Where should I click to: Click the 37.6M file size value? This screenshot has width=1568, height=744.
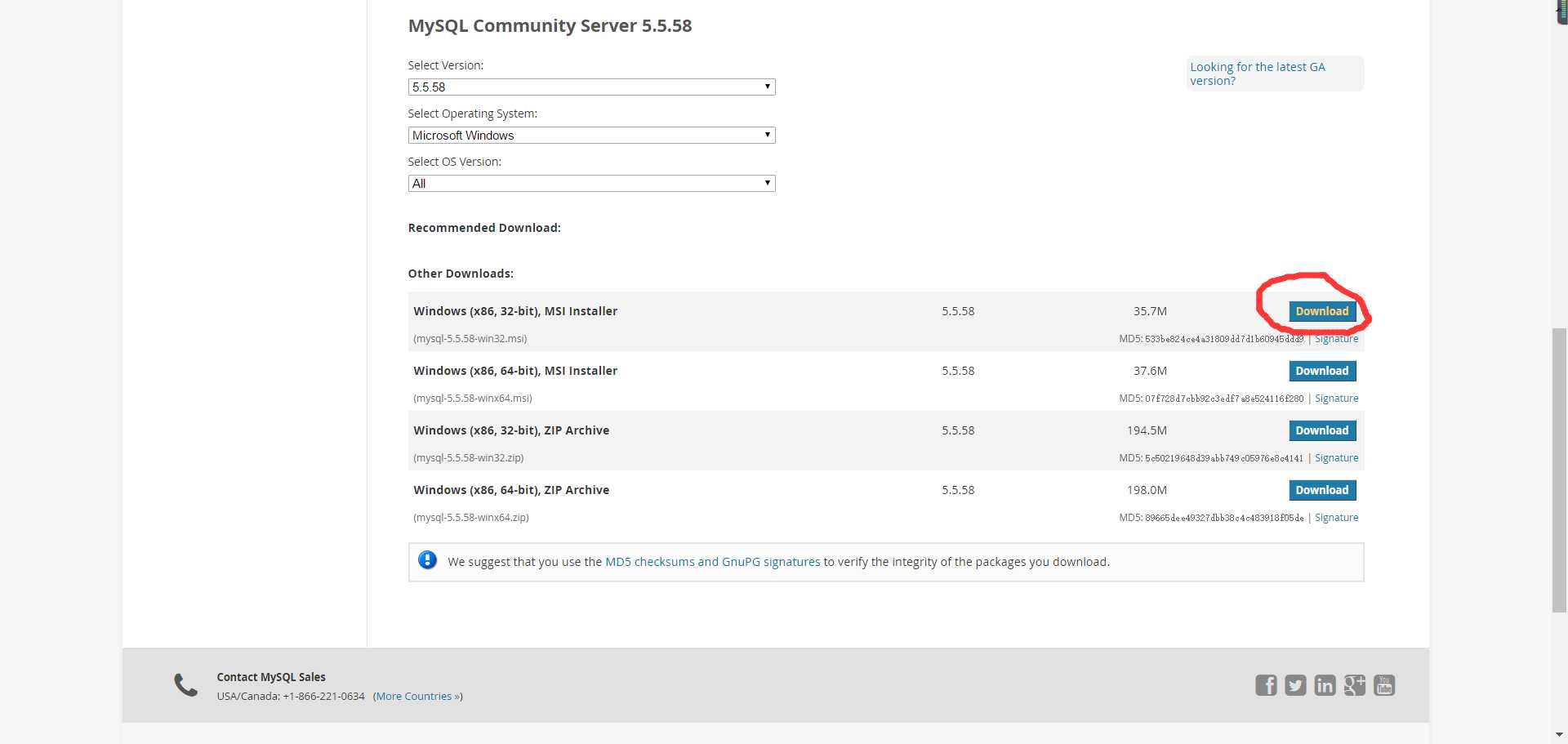point(1150,371)
